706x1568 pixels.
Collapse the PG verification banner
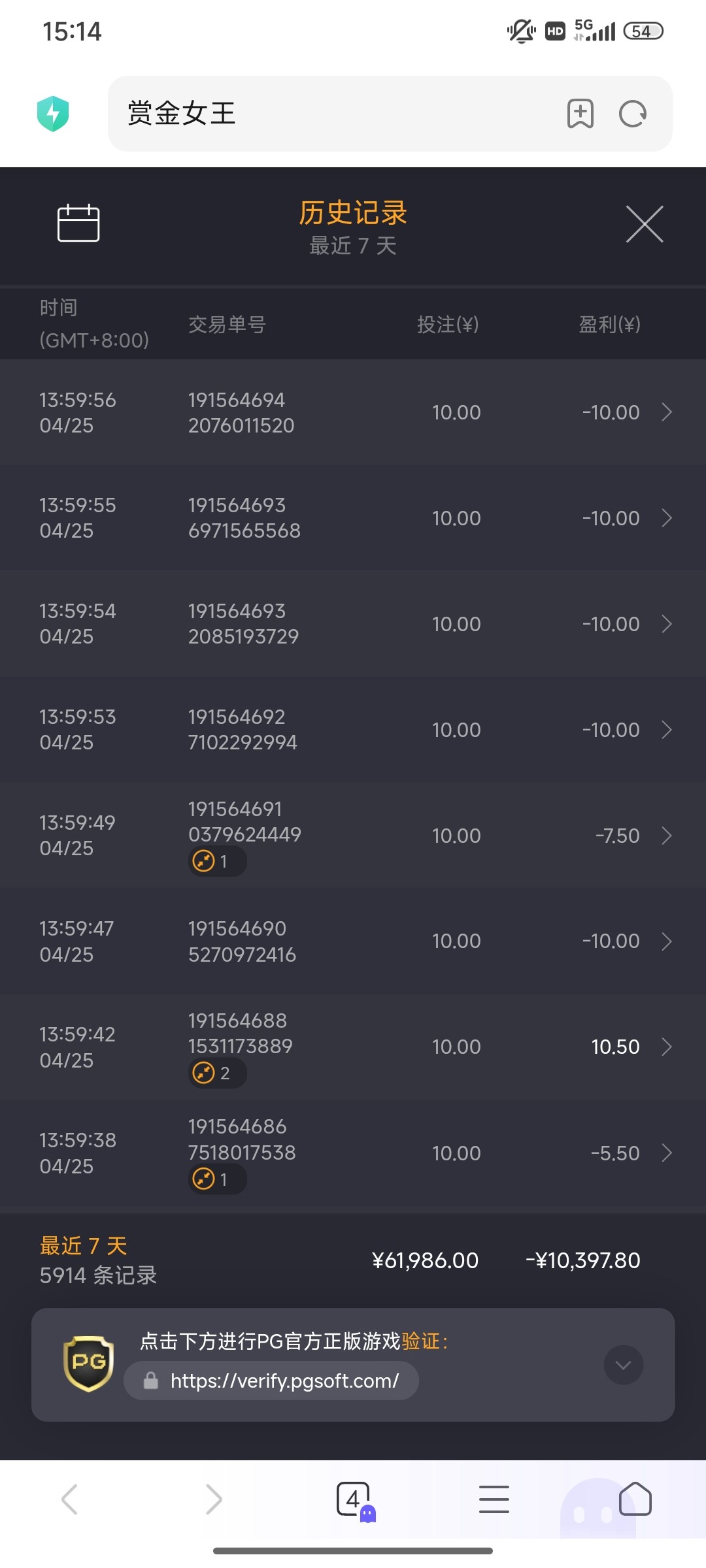[x=623, y=1365]
